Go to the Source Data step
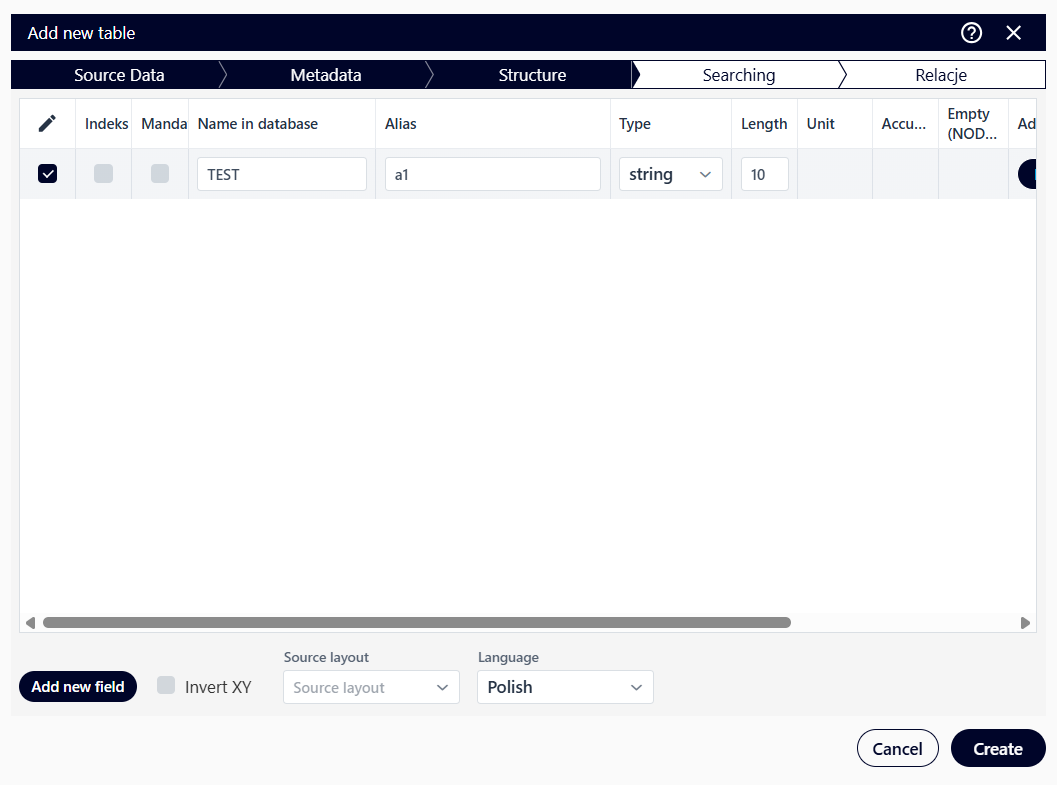The height and width of the screenshot is (785, 1057). 119,75
